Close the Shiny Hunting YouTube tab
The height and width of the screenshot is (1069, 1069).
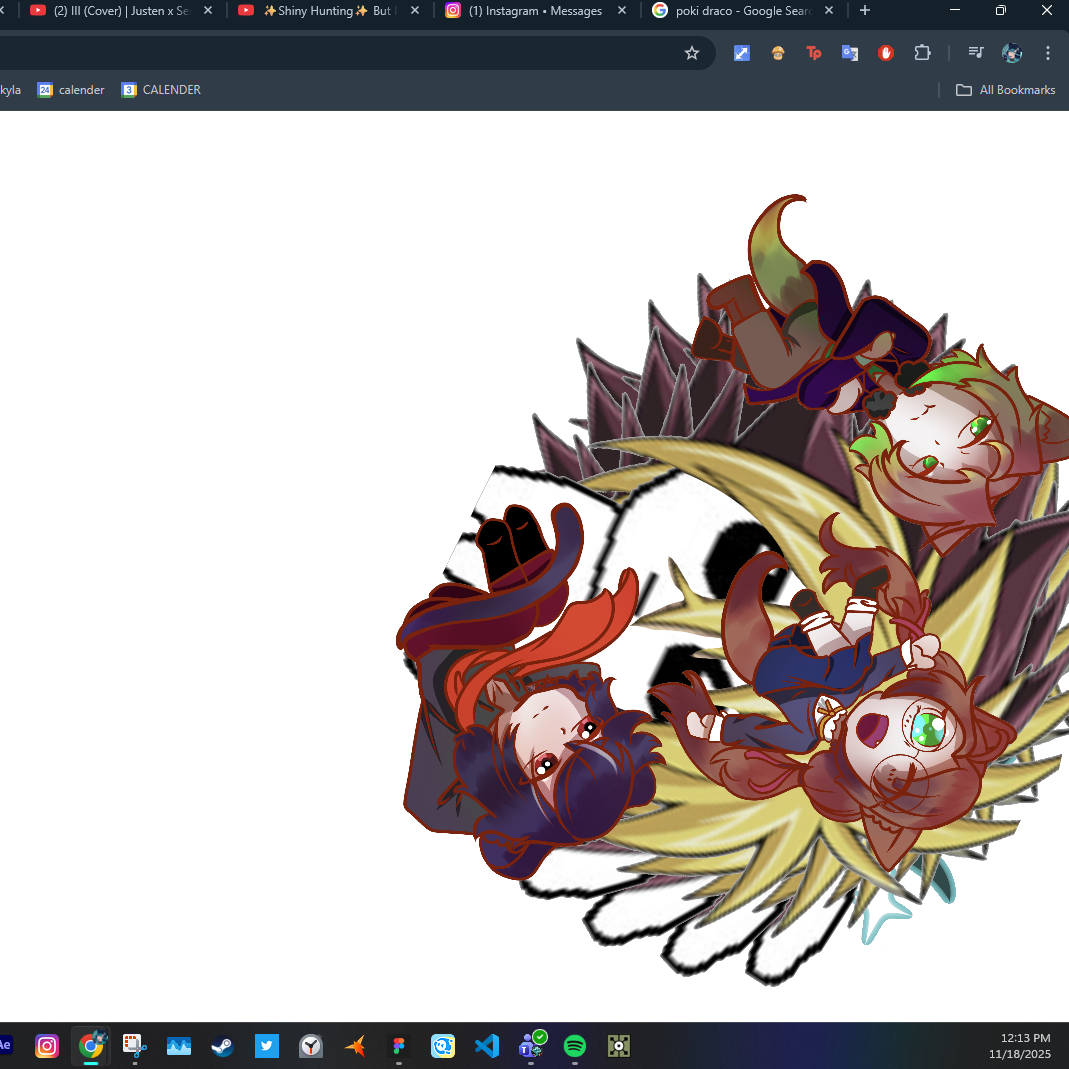(414, 11)
